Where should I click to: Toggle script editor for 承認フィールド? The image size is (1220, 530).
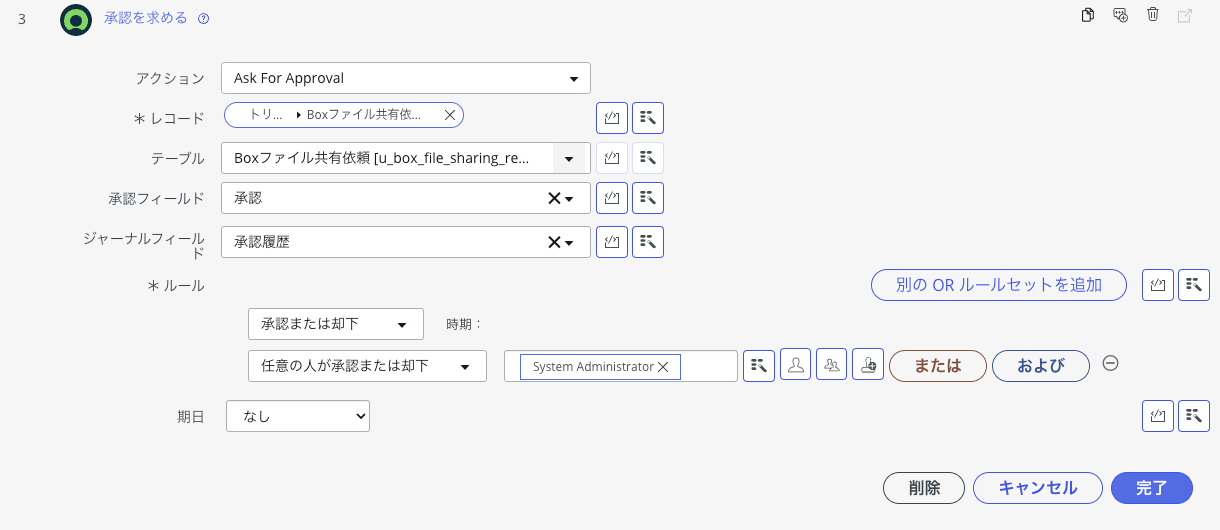tap(612, 198)
